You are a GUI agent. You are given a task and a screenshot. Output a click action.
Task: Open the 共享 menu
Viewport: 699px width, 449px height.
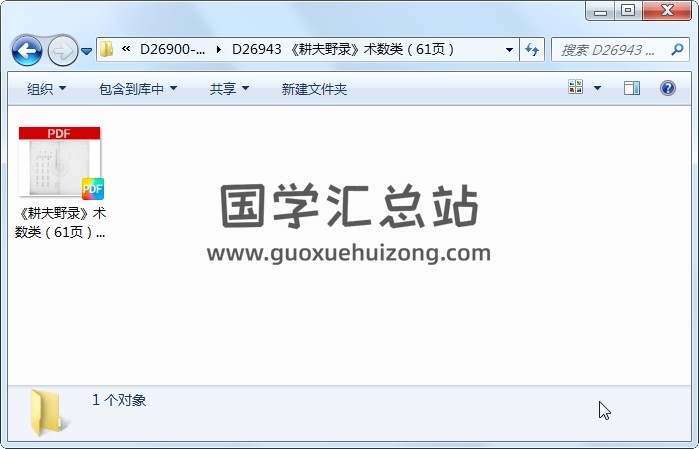point(229,89)
